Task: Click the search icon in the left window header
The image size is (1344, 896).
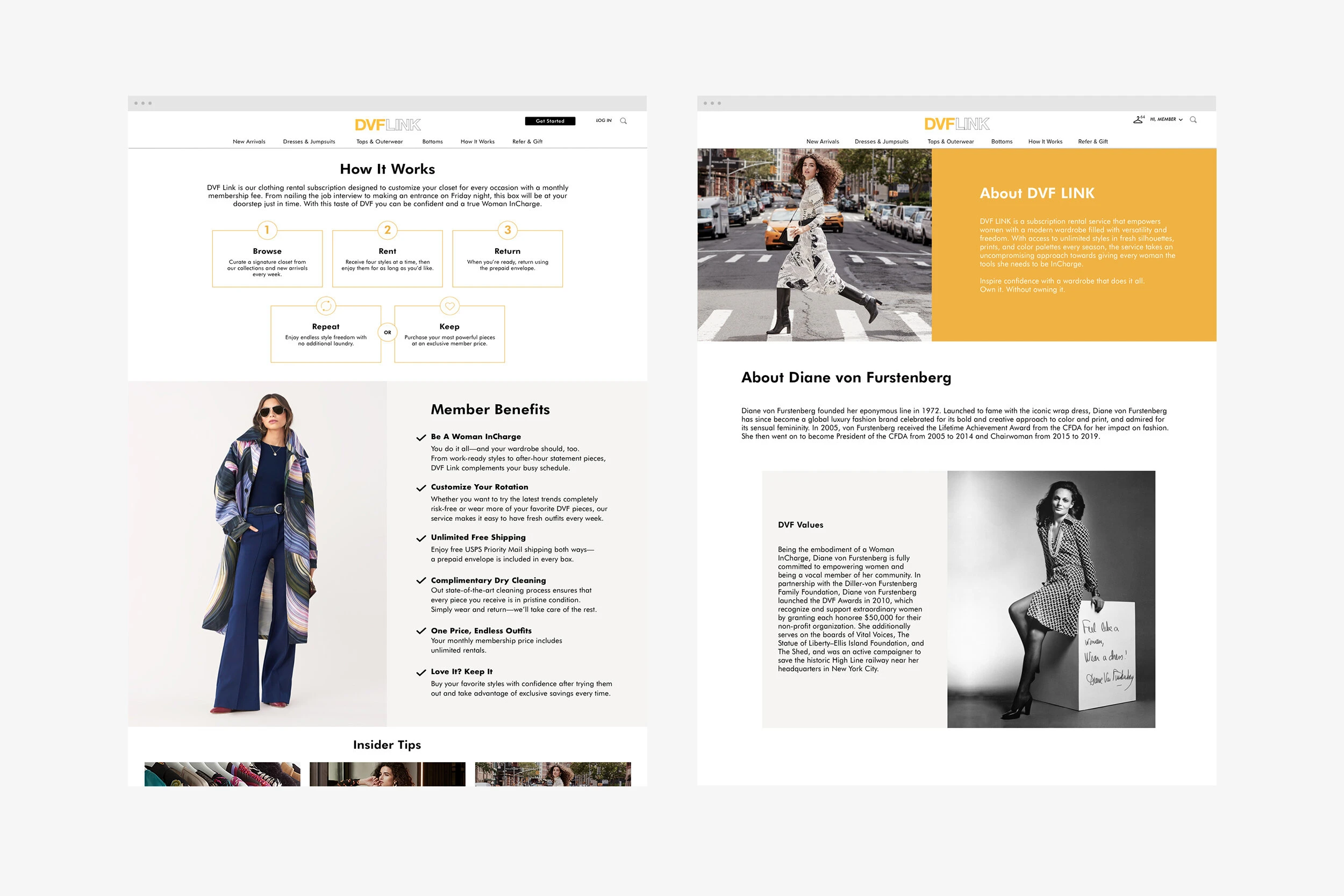Action: pos(624,120)
